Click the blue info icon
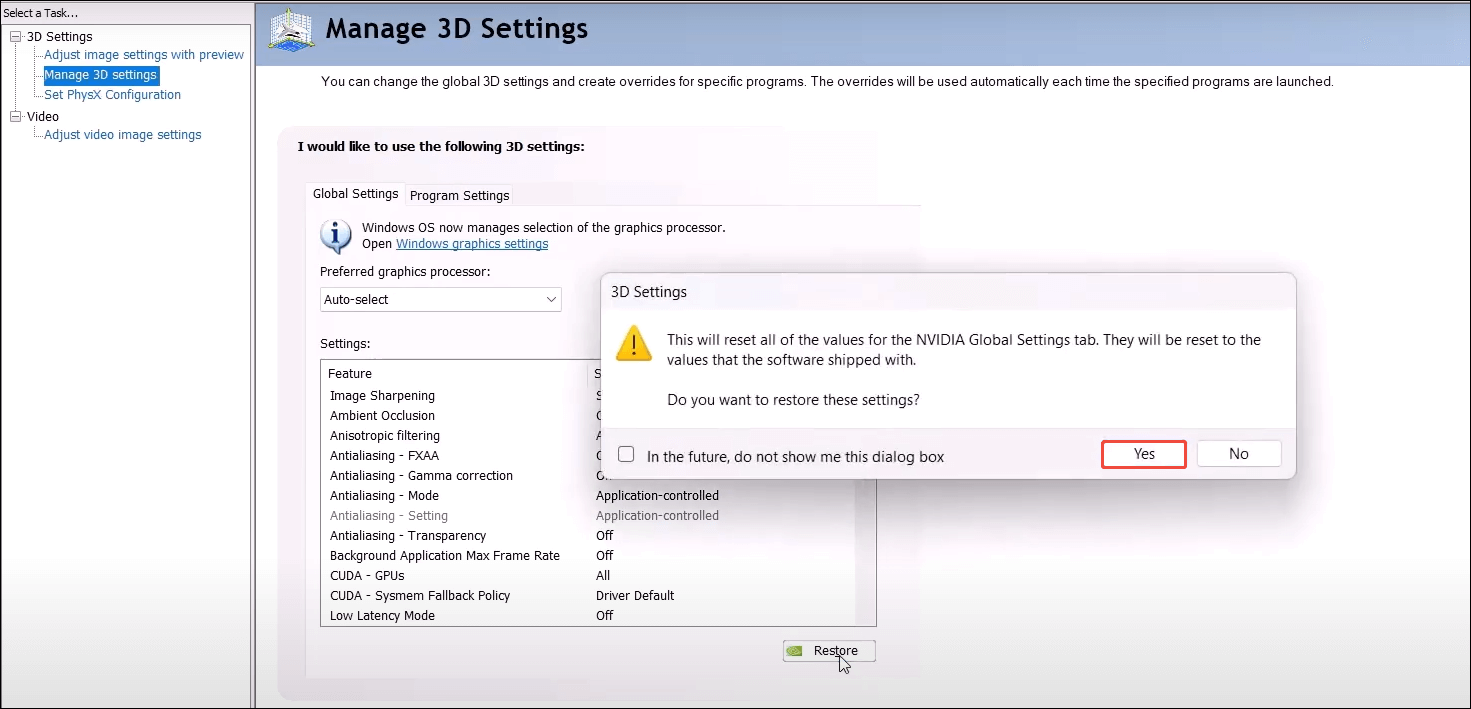 (335, 236)
